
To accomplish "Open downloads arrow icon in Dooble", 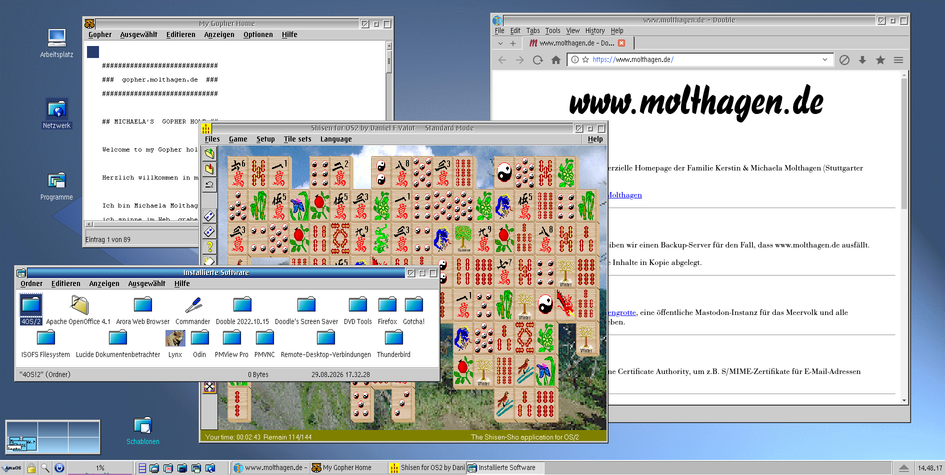I will click(x=862, y=60).
